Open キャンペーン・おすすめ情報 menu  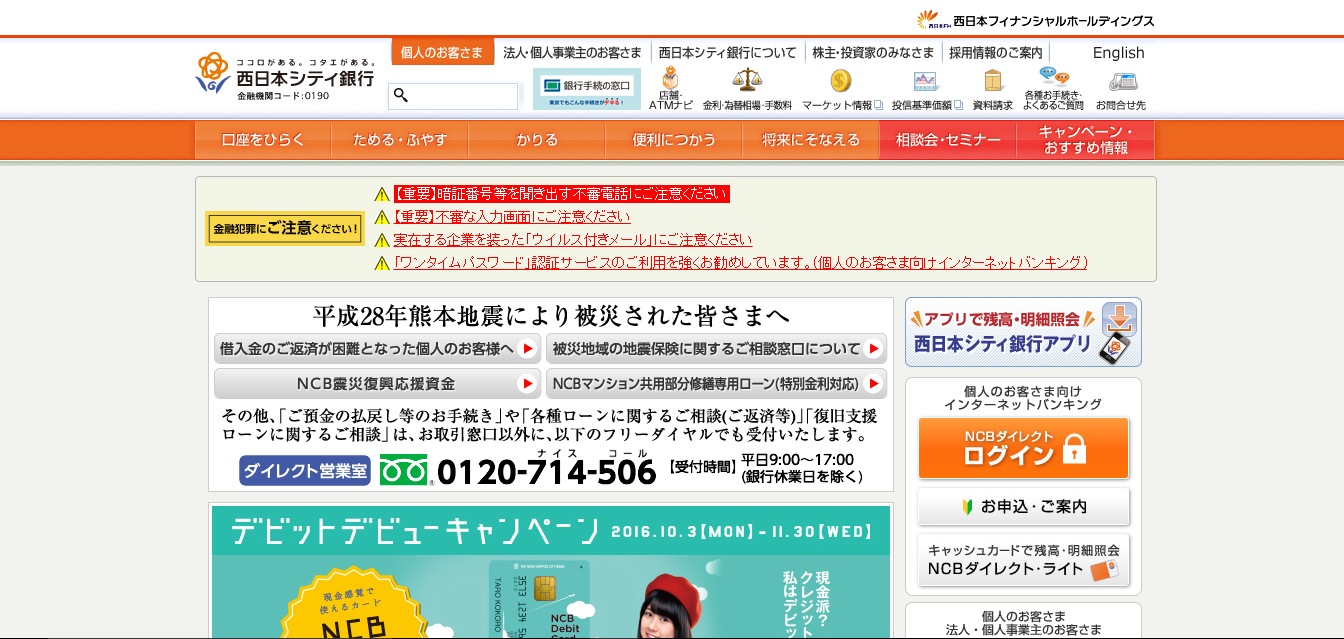point(1085,140)
